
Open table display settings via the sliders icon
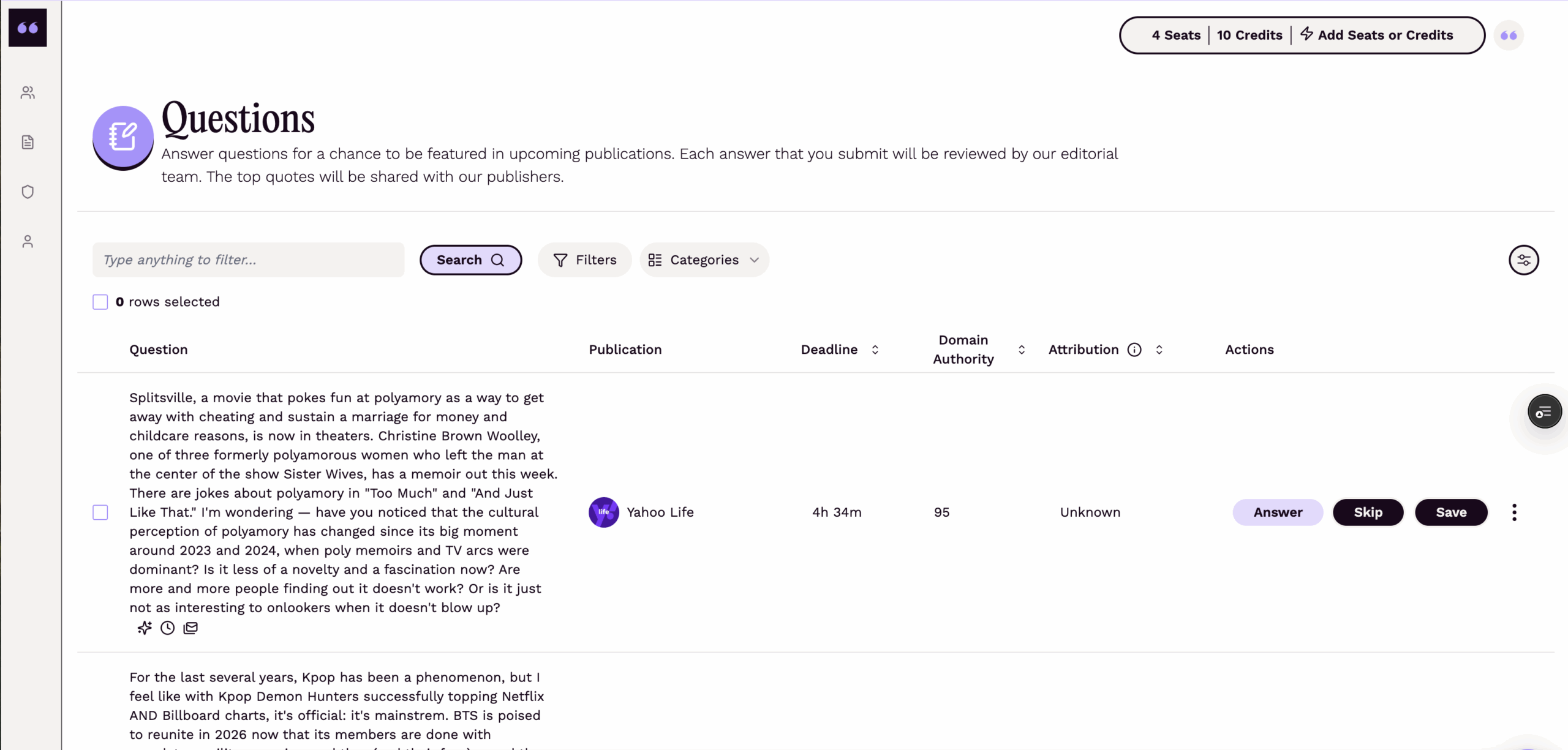click(1525, 260)
